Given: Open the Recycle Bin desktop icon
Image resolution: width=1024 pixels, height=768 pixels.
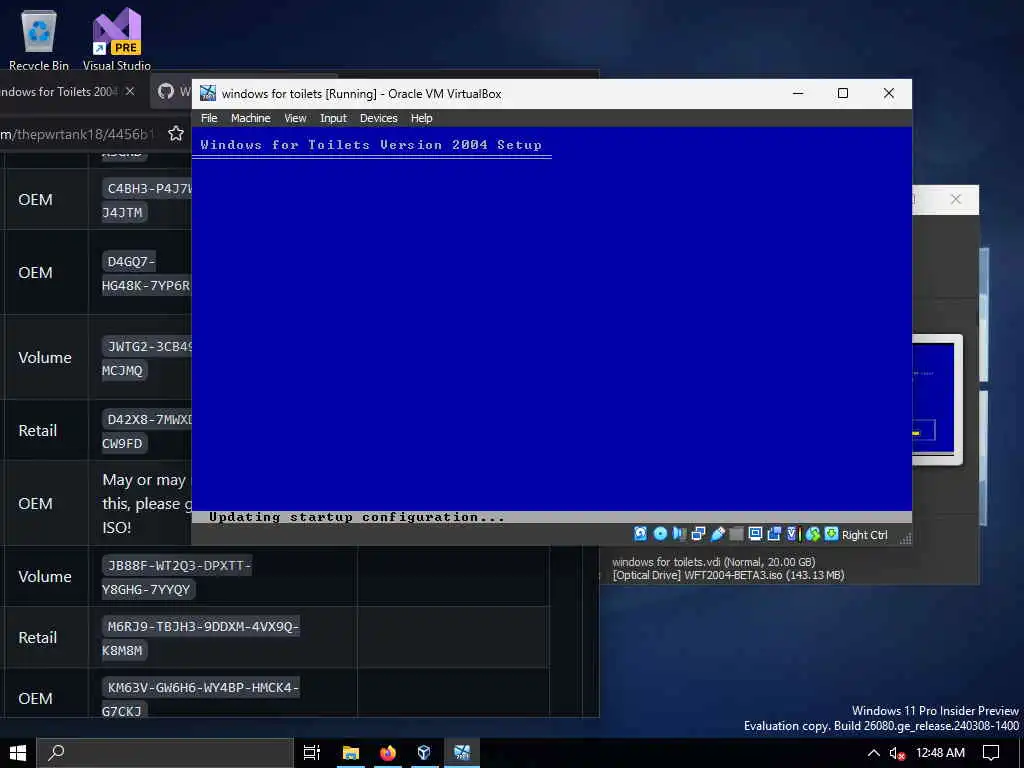Looking at the screenshot, I should (x=39, y=39).
